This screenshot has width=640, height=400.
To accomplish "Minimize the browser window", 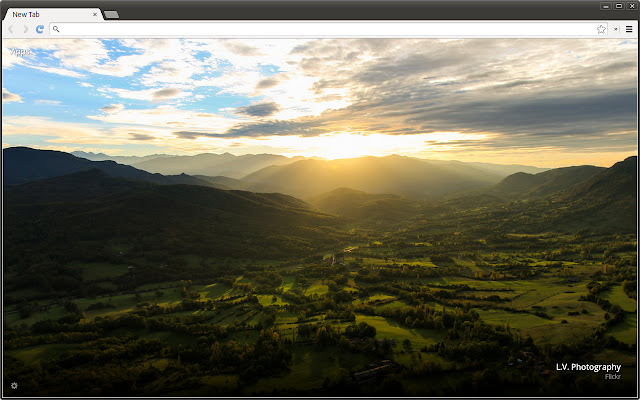I will 606,6.
